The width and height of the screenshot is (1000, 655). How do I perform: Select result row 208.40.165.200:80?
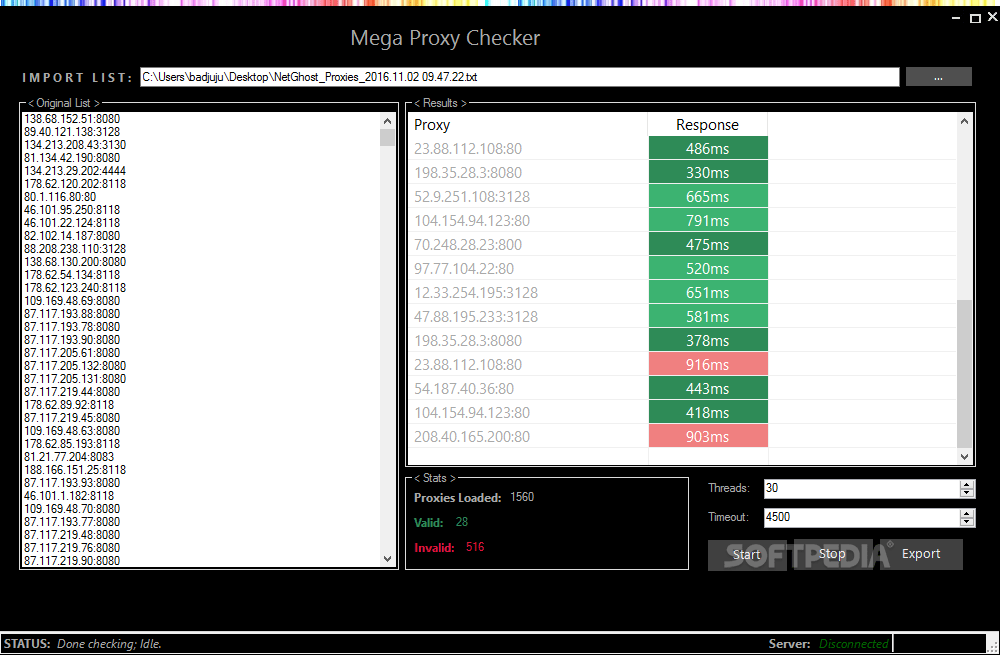pos(682,436)
